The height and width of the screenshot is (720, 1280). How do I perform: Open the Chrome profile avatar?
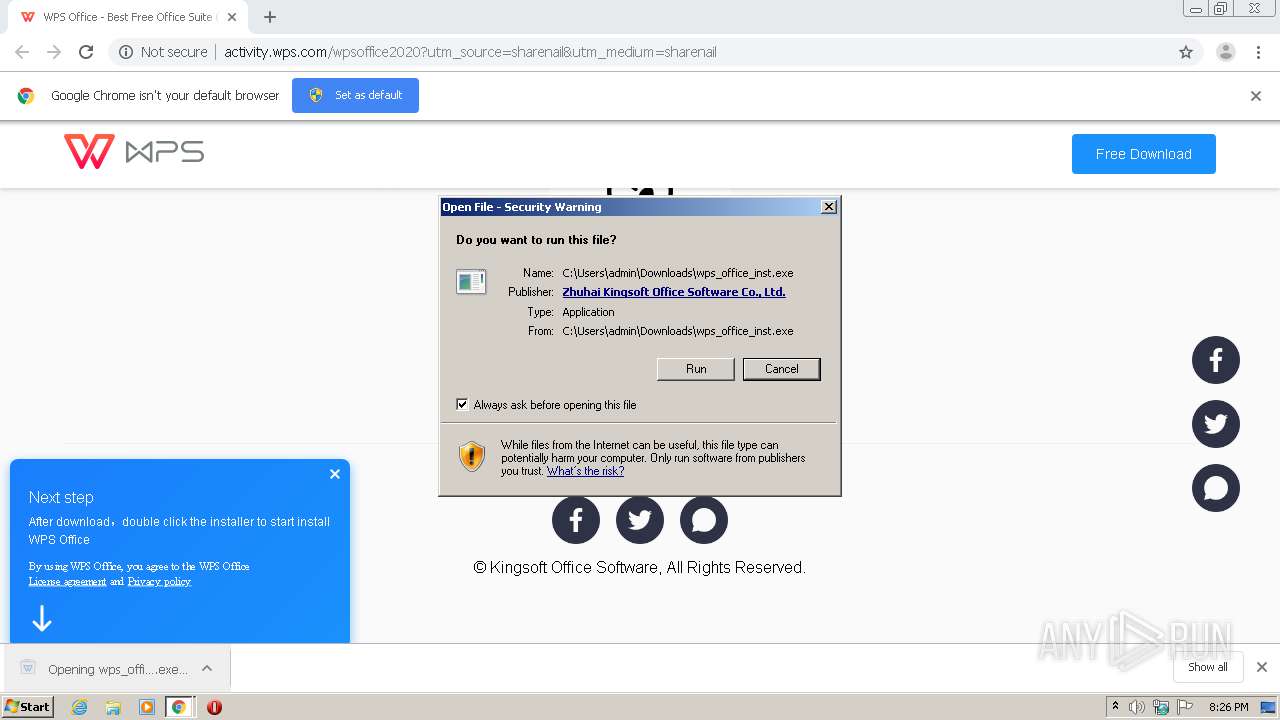click(1225, 52)
